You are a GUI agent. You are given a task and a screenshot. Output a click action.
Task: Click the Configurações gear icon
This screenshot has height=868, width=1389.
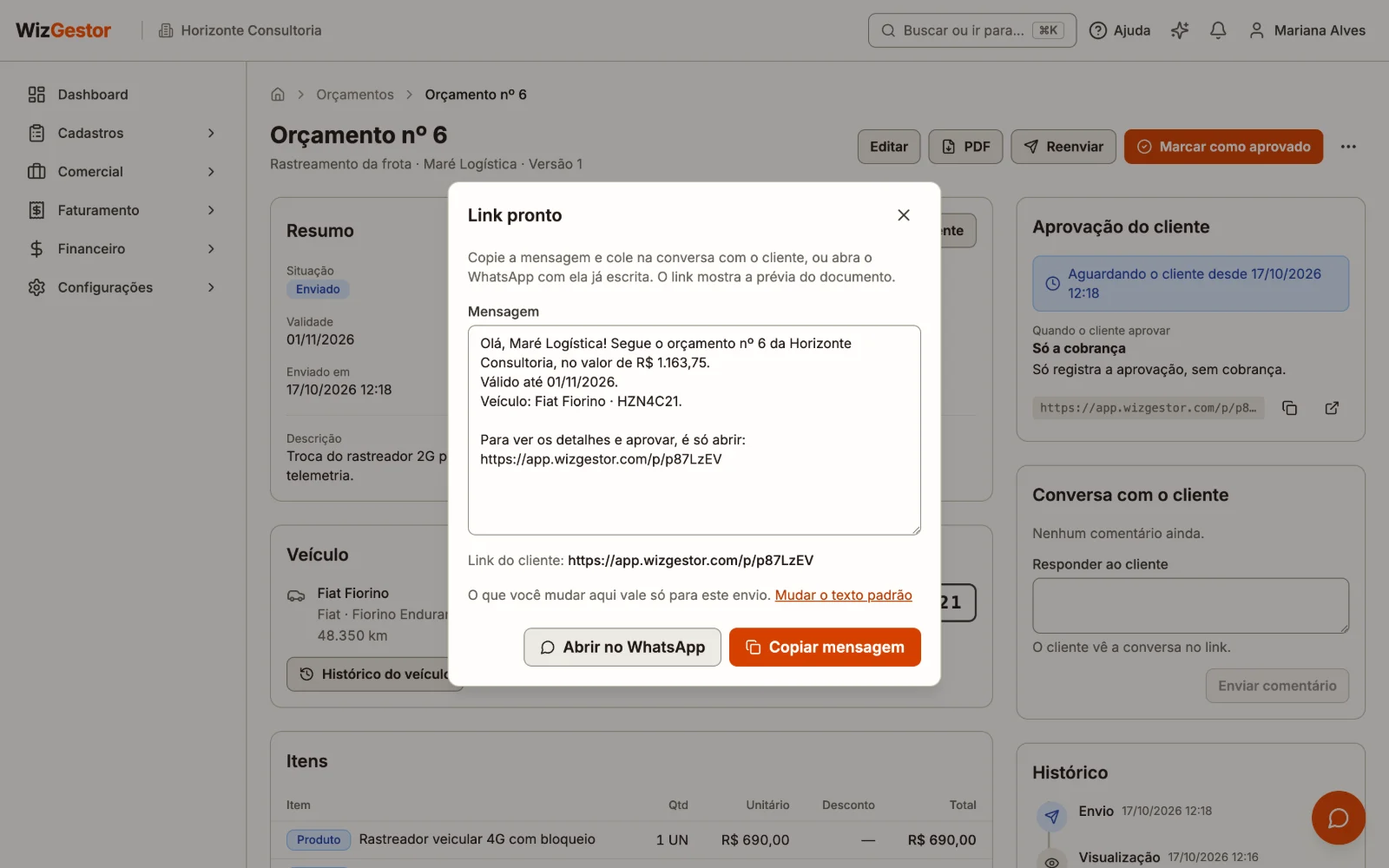(36, 287)
